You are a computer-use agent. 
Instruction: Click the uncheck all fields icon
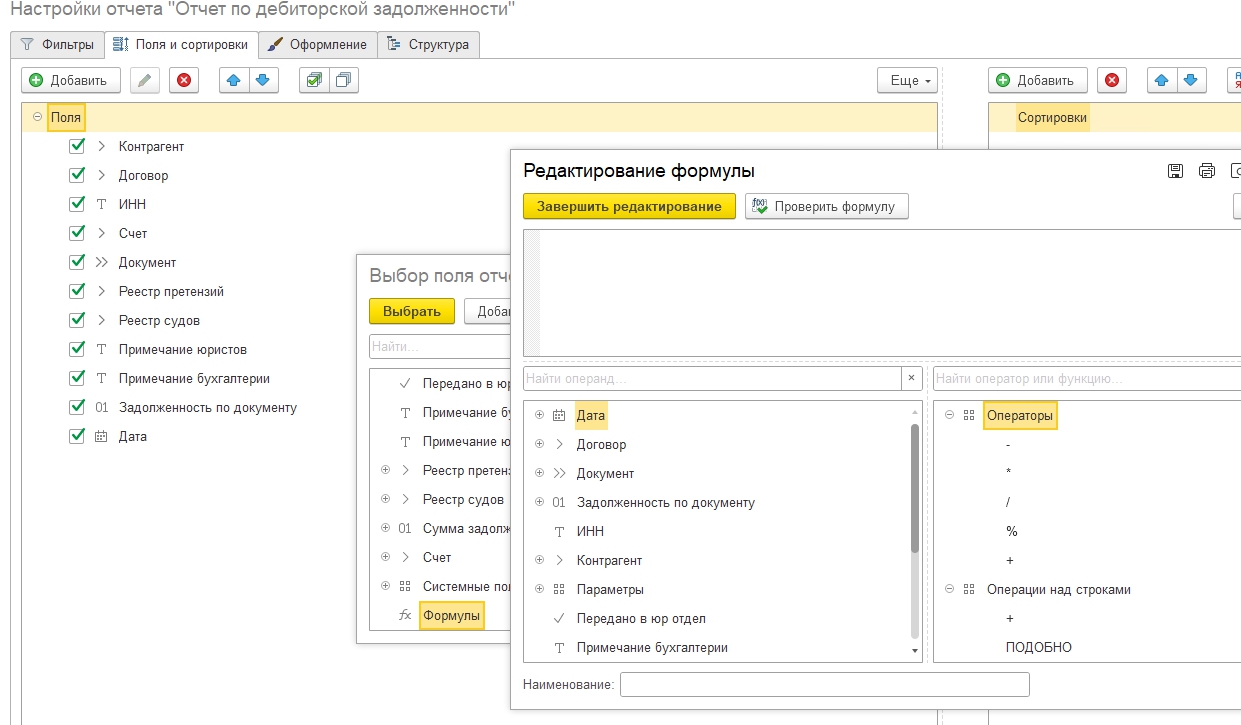pyautogui.click(x=343, y=81)
